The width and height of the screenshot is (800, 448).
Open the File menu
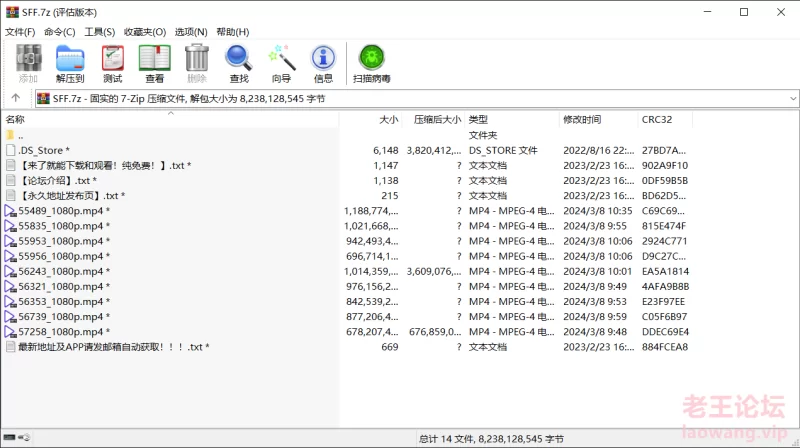click(x=20, y=32)
